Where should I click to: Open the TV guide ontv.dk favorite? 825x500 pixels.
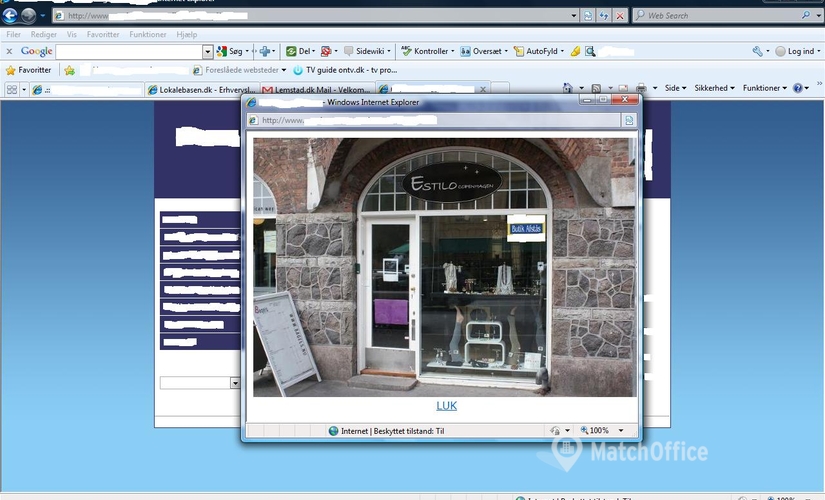click(345, 70)
